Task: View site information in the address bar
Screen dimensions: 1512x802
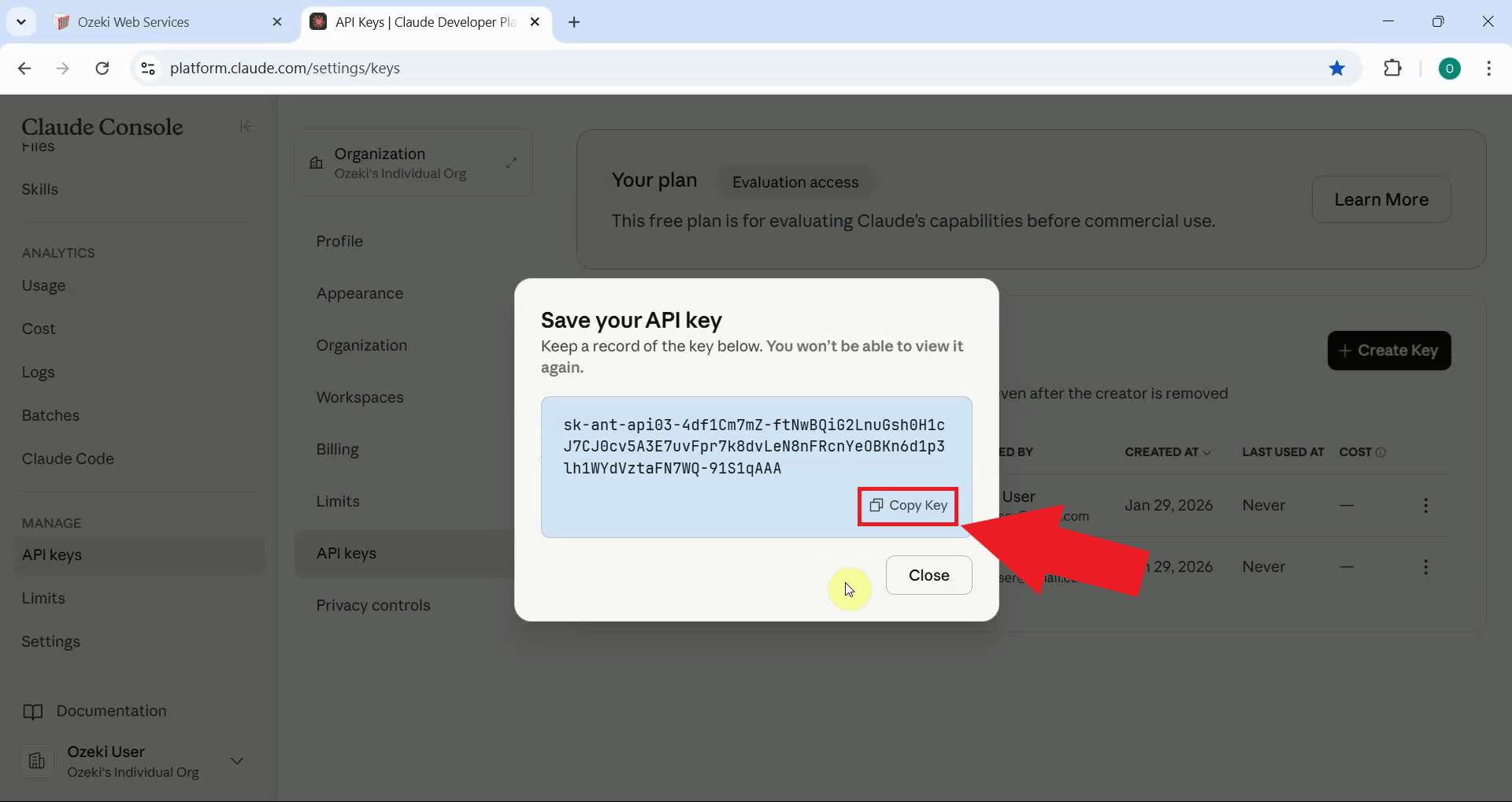Action: (147, 69)
